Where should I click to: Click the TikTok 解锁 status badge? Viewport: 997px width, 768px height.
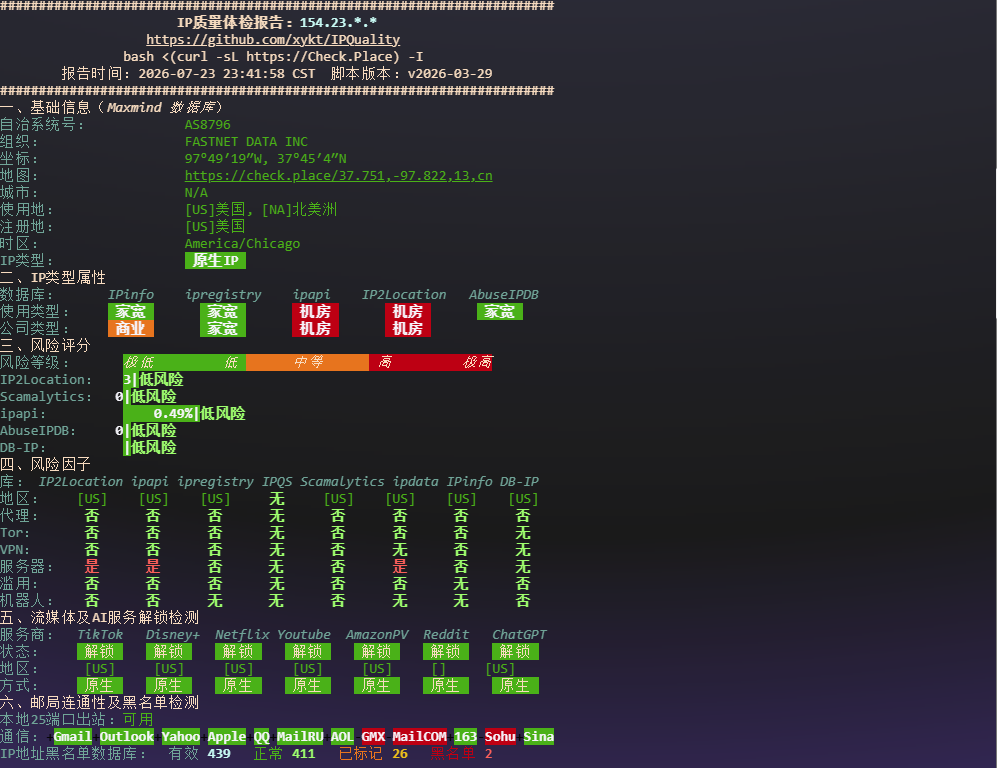point(100,652)
